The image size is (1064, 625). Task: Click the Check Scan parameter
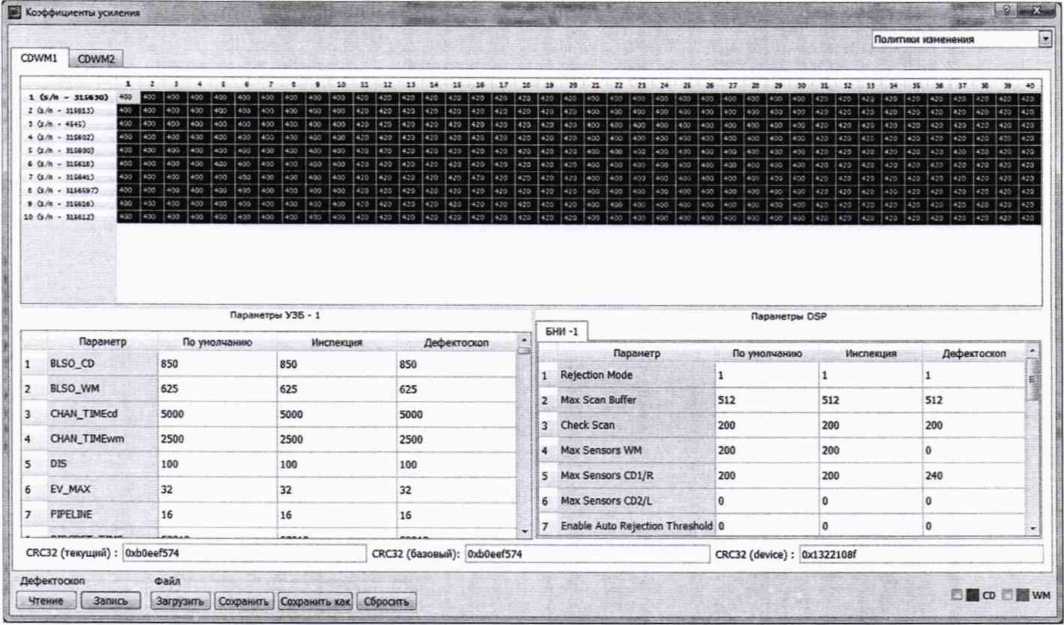[636, 425]
